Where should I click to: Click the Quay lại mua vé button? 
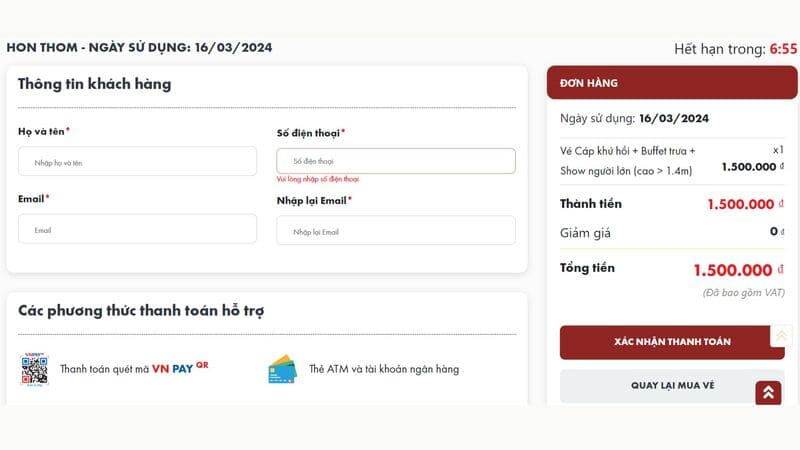(x=672, y=386)
